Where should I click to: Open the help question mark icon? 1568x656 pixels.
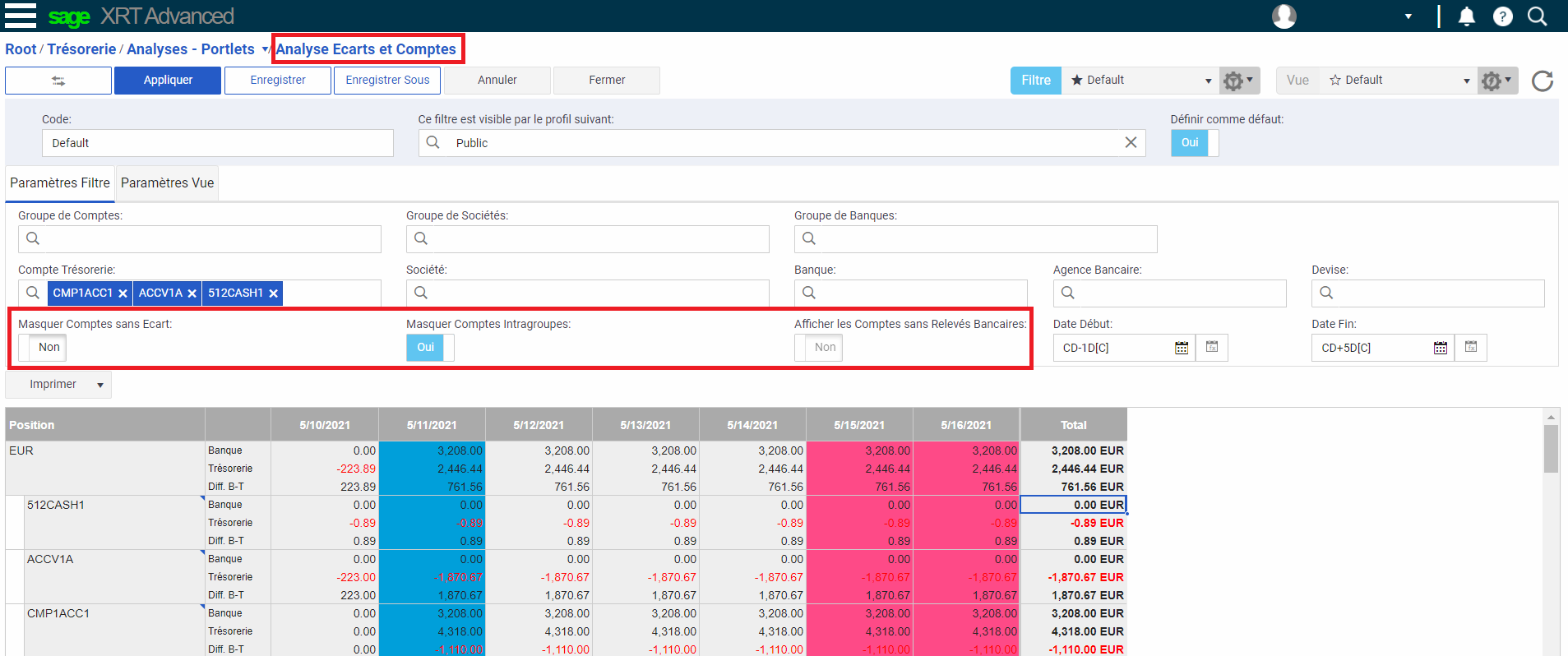(1502, 16)
